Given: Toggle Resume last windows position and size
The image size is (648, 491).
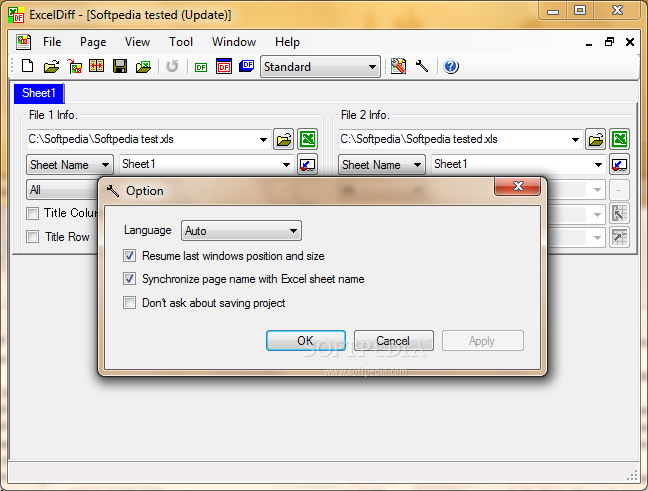Looking at the screenshot, I should 129,256.
